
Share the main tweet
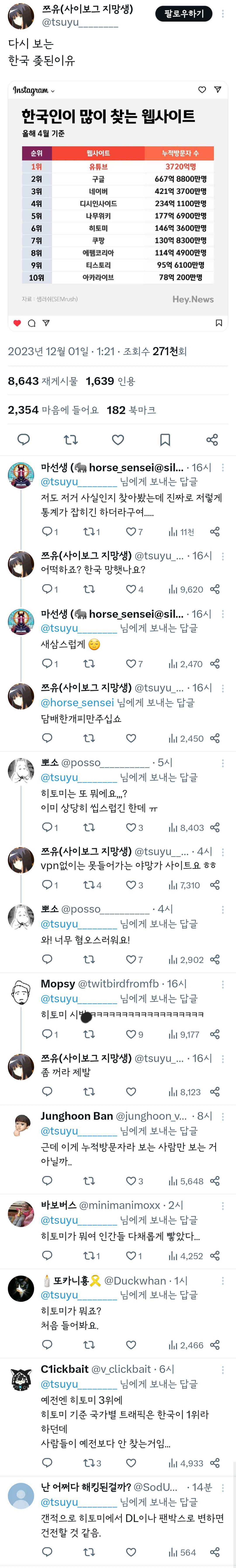[x=212, y=439]
